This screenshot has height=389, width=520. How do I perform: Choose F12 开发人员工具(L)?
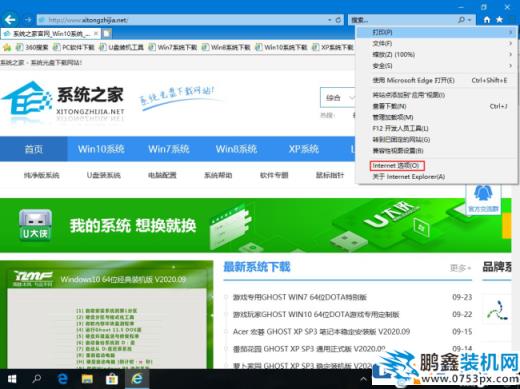437,128
